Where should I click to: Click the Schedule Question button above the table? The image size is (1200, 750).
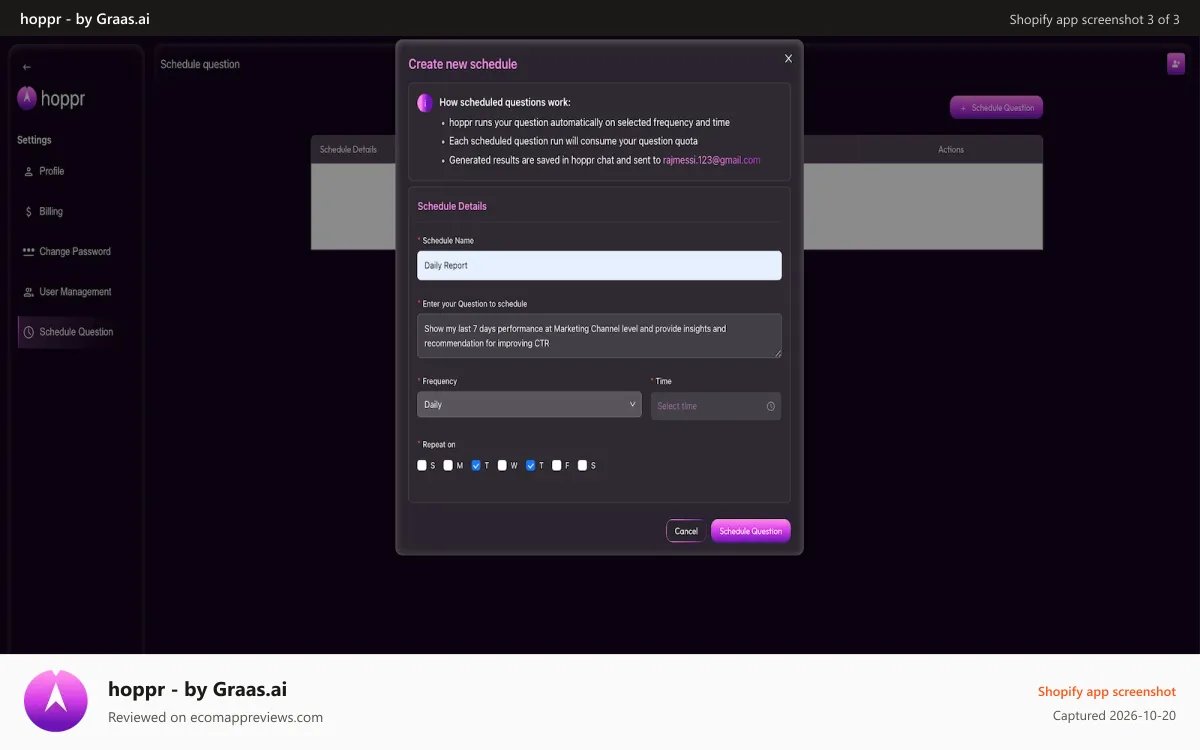click(996, 107)
